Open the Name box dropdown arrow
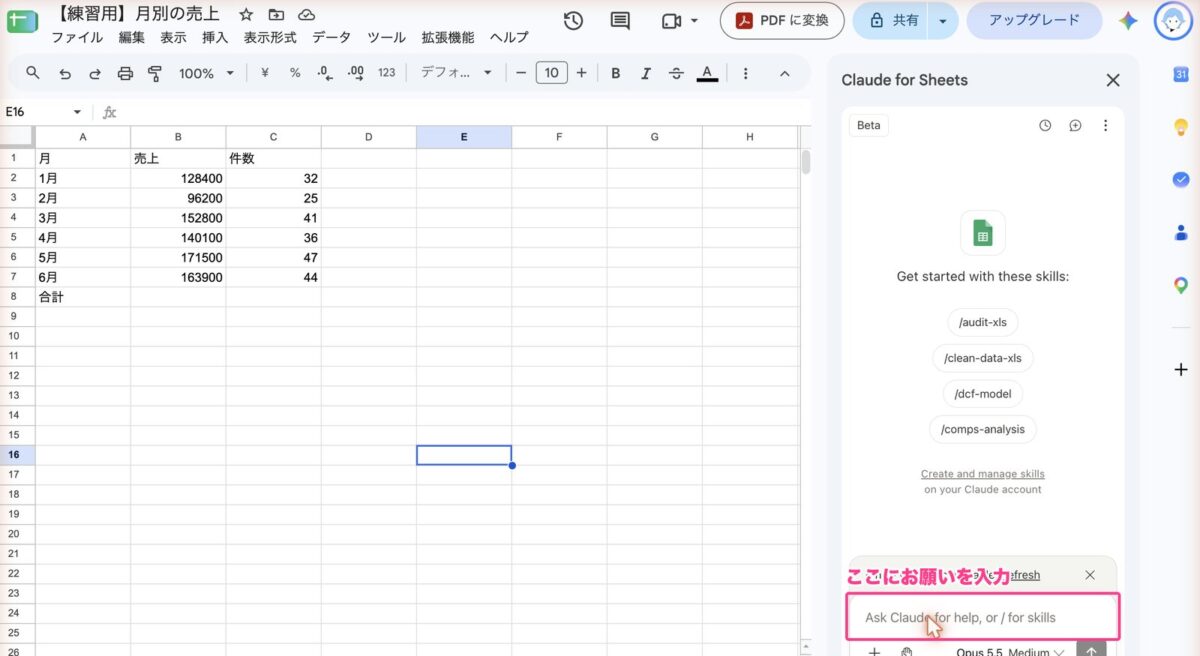The width and height of the screenshot is (1200, 656). [77, 112]
